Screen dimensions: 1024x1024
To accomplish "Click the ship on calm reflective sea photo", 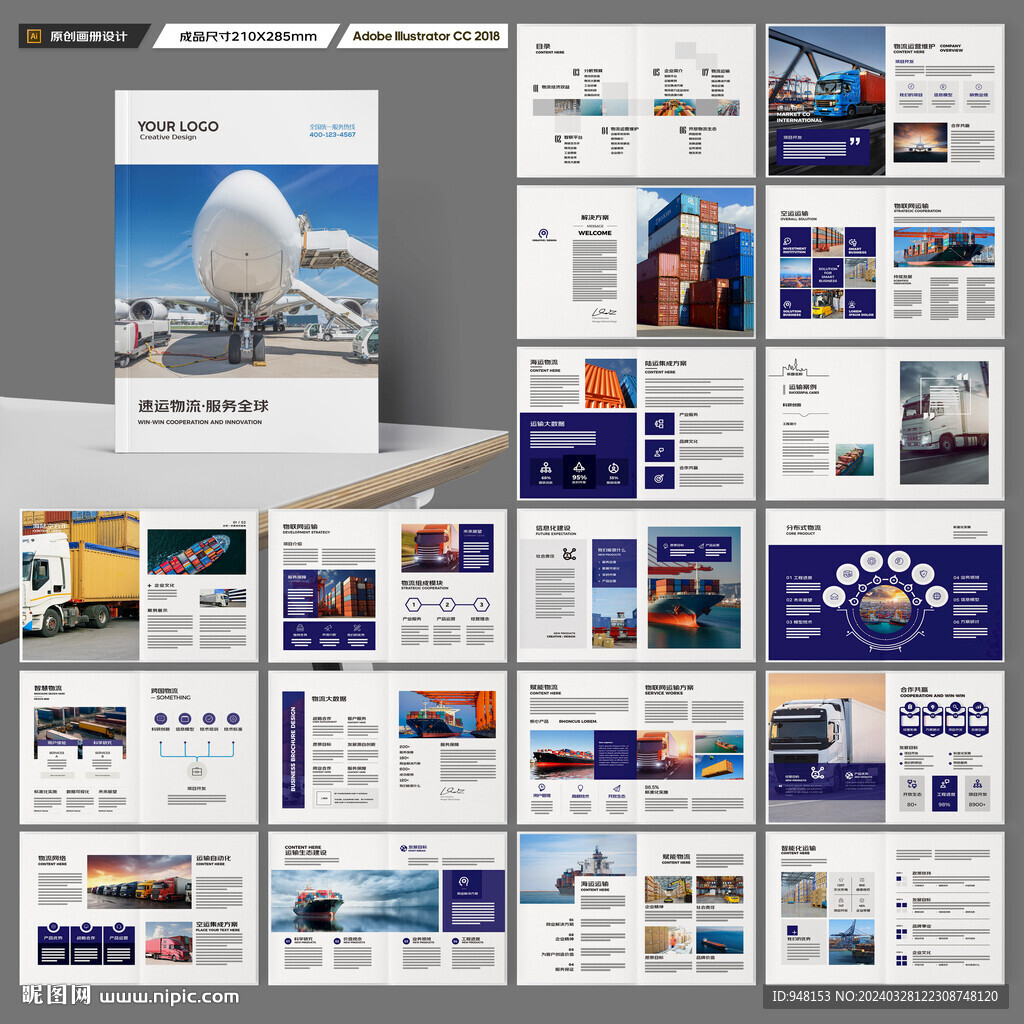I will (x=355, y=901).
